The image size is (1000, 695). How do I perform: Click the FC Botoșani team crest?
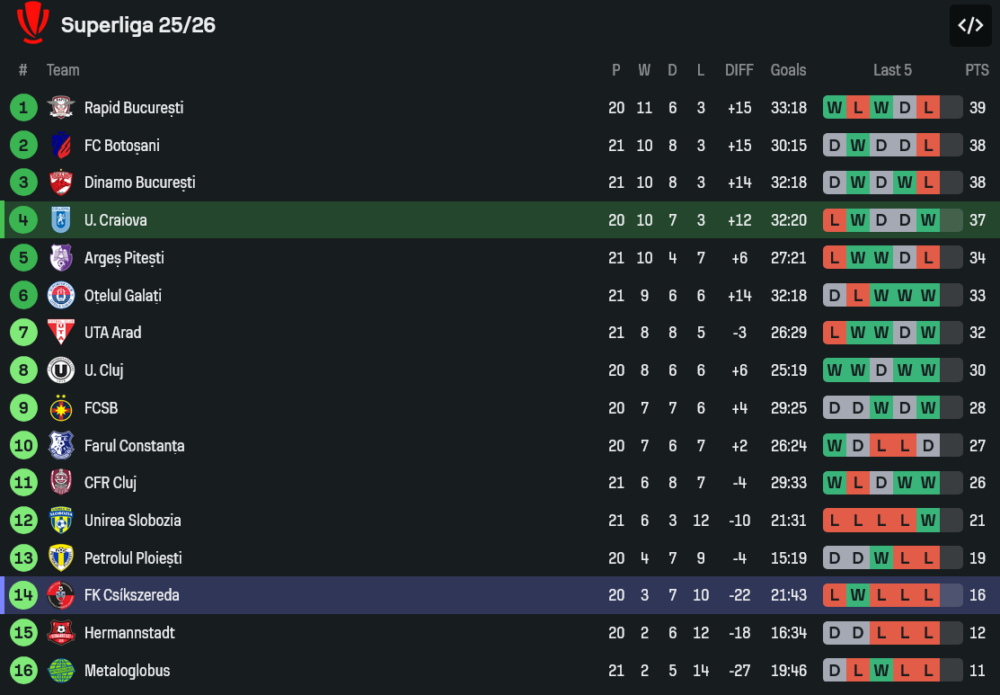click(61, 145)
